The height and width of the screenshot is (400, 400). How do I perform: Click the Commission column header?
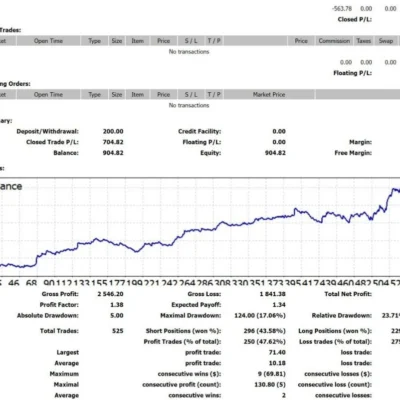[334, 41]
